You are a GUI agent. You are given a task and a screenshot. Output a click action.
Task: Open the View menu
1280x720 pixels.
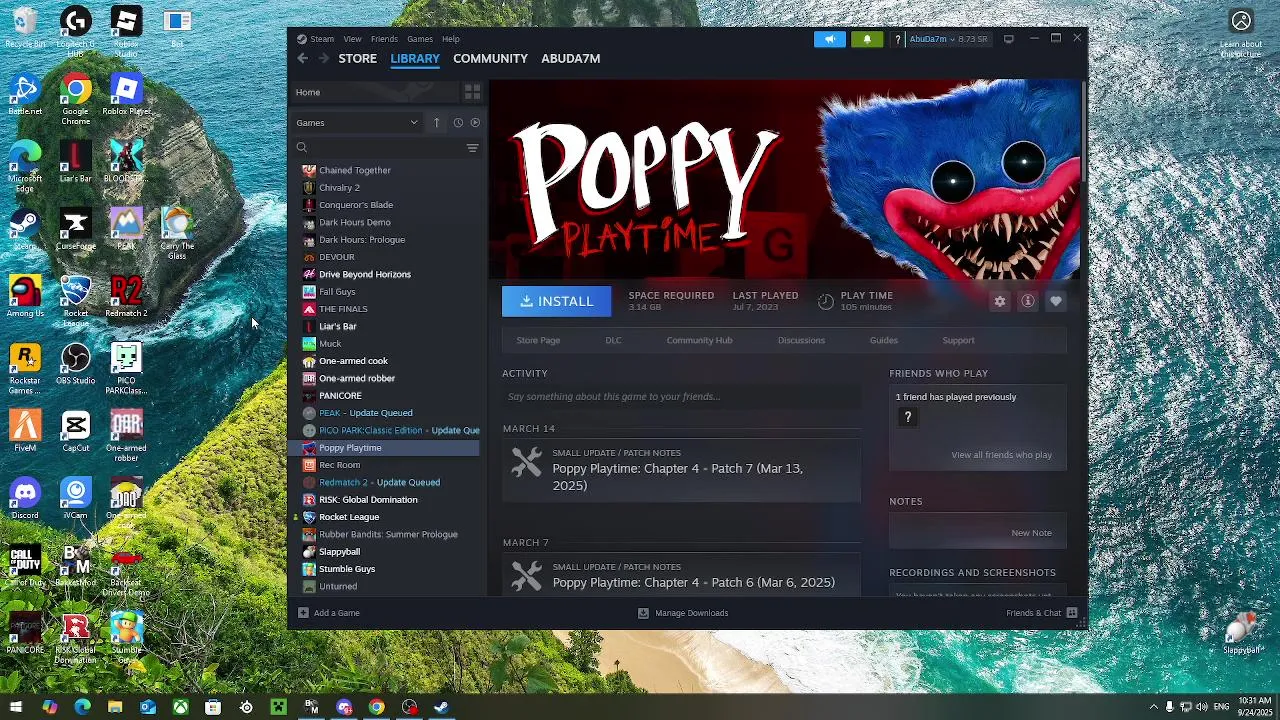[x=352, y=39]
